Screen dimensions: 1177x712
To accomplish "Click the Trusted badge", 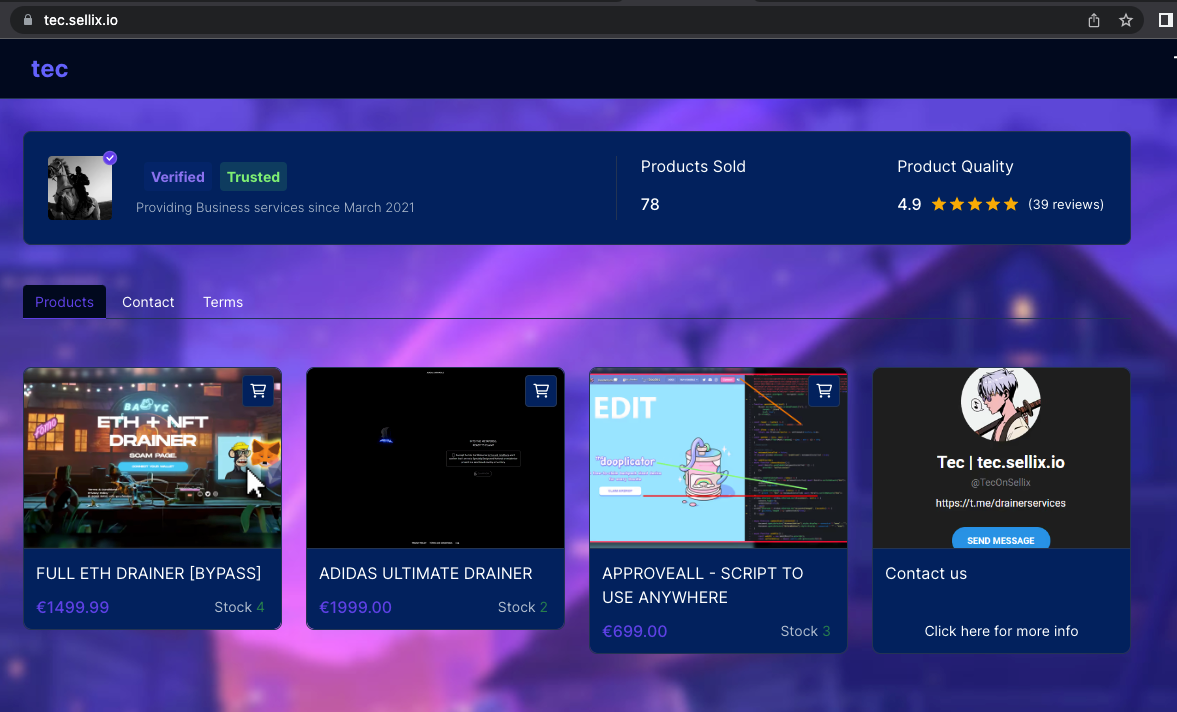I will click(254, 177).
